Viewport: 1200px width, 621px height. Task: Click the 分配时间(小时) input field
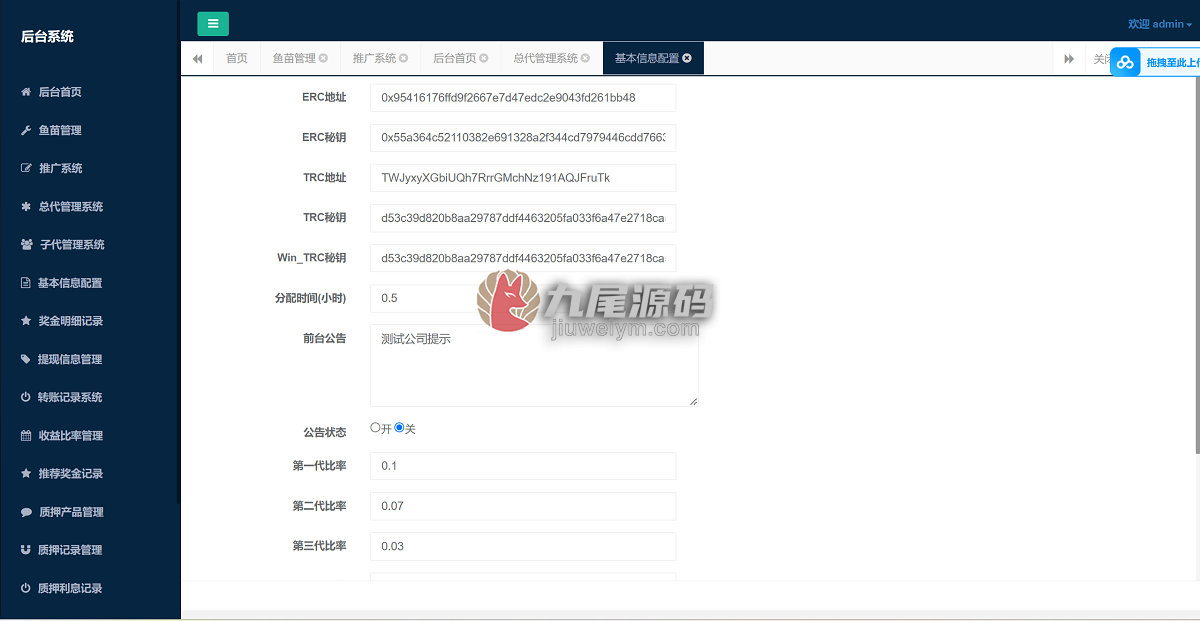point(523,298)
